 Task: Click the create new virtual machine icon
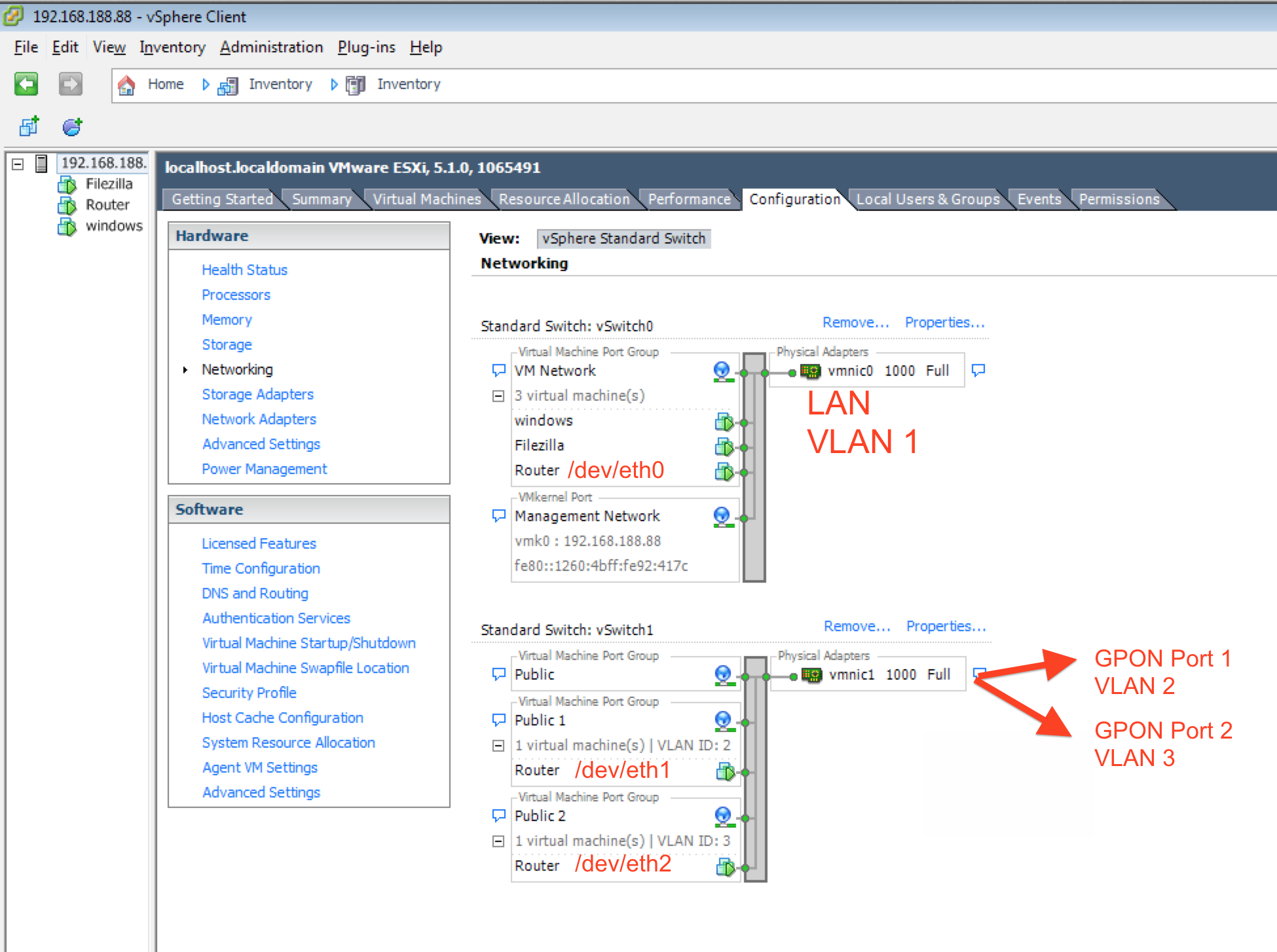pos(29,126)
